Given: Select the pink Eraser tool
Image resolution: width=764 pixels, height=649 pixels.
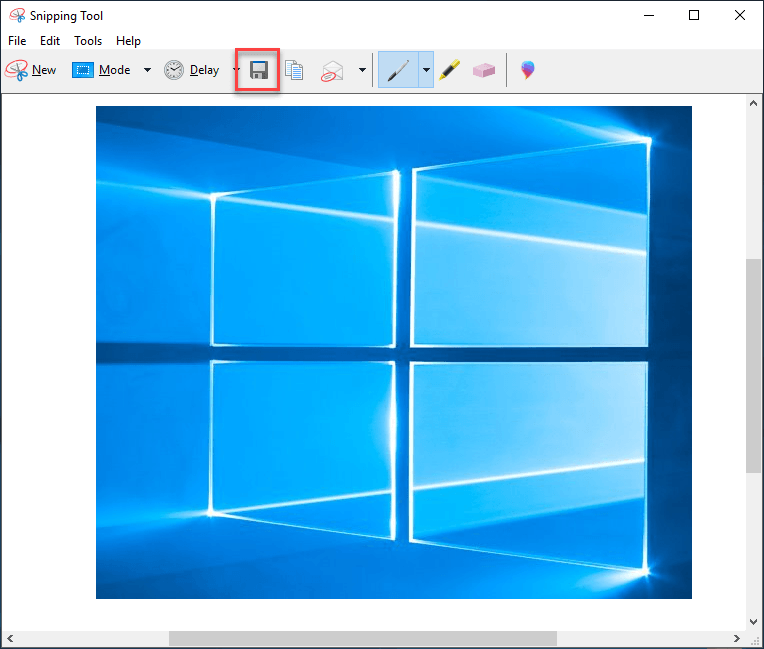Looking at the screenshot, I should 484,71.
